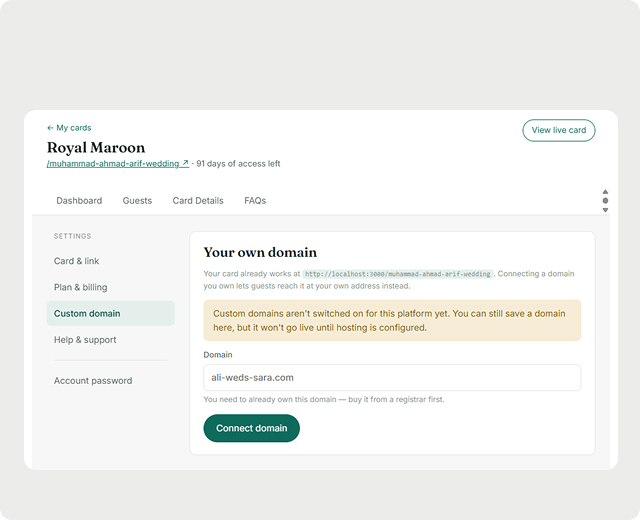
Task: Click the round scrollbar thumb
Action: point(605,200)
